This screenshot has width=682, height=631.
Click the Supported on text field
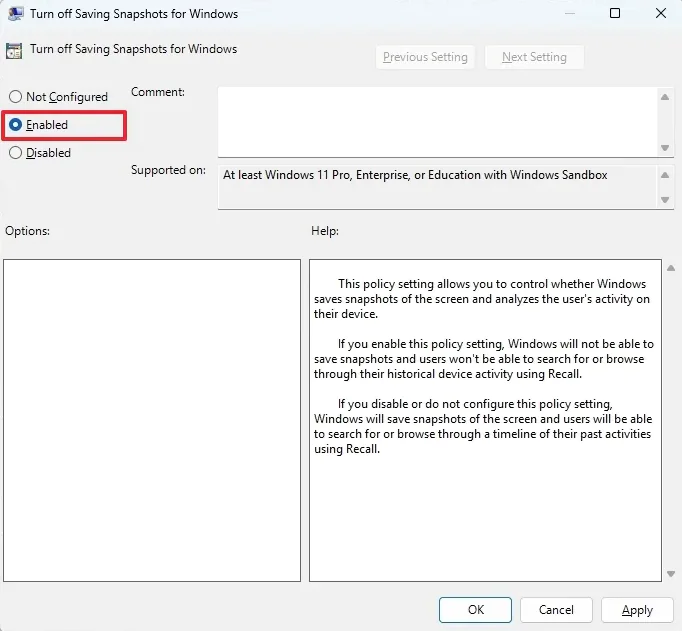tap(438, 187)
